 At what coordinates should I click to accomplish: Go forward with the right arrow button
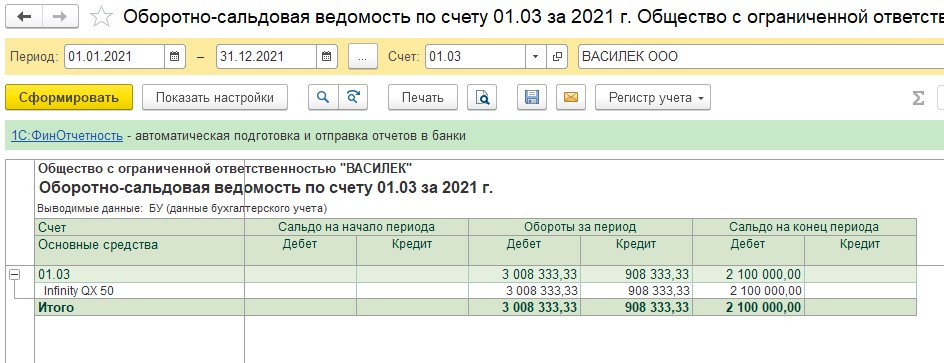pyautogui.click(x=60, y=17)
